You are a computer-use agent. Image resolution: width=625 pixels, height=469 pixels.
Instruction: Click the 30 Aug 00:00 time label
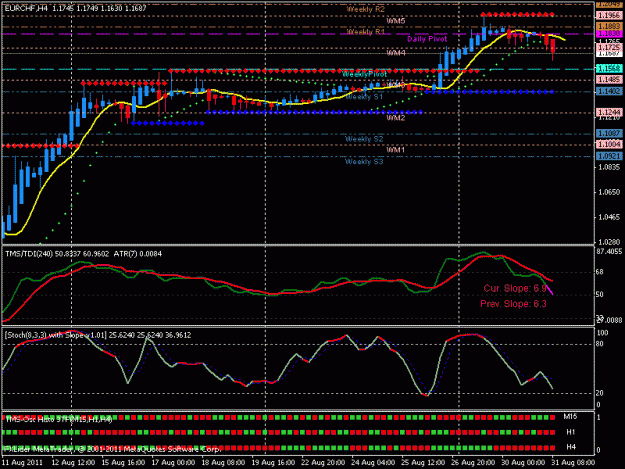point(523,463)
